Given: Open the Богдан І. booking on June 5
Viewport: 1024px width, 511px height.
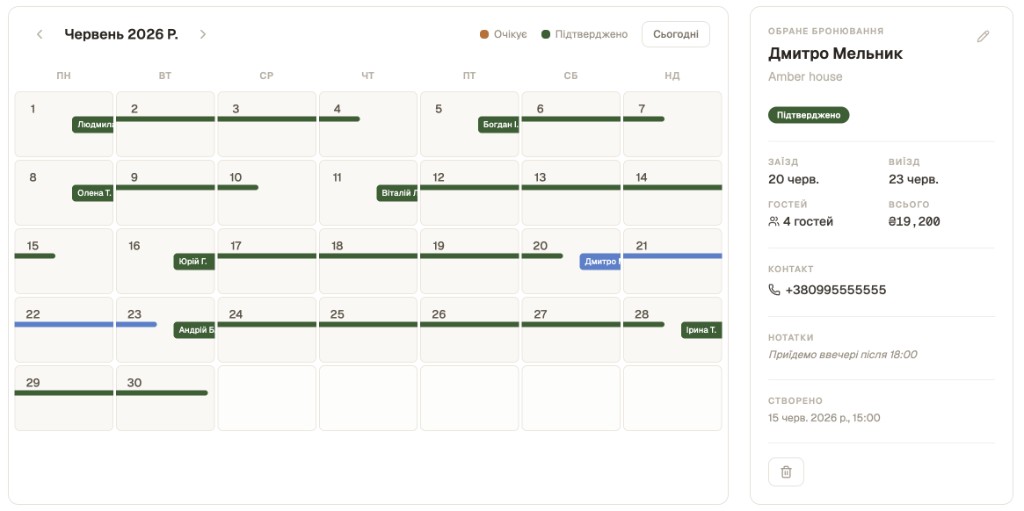Looking at the screenshot, I should 498,124.
